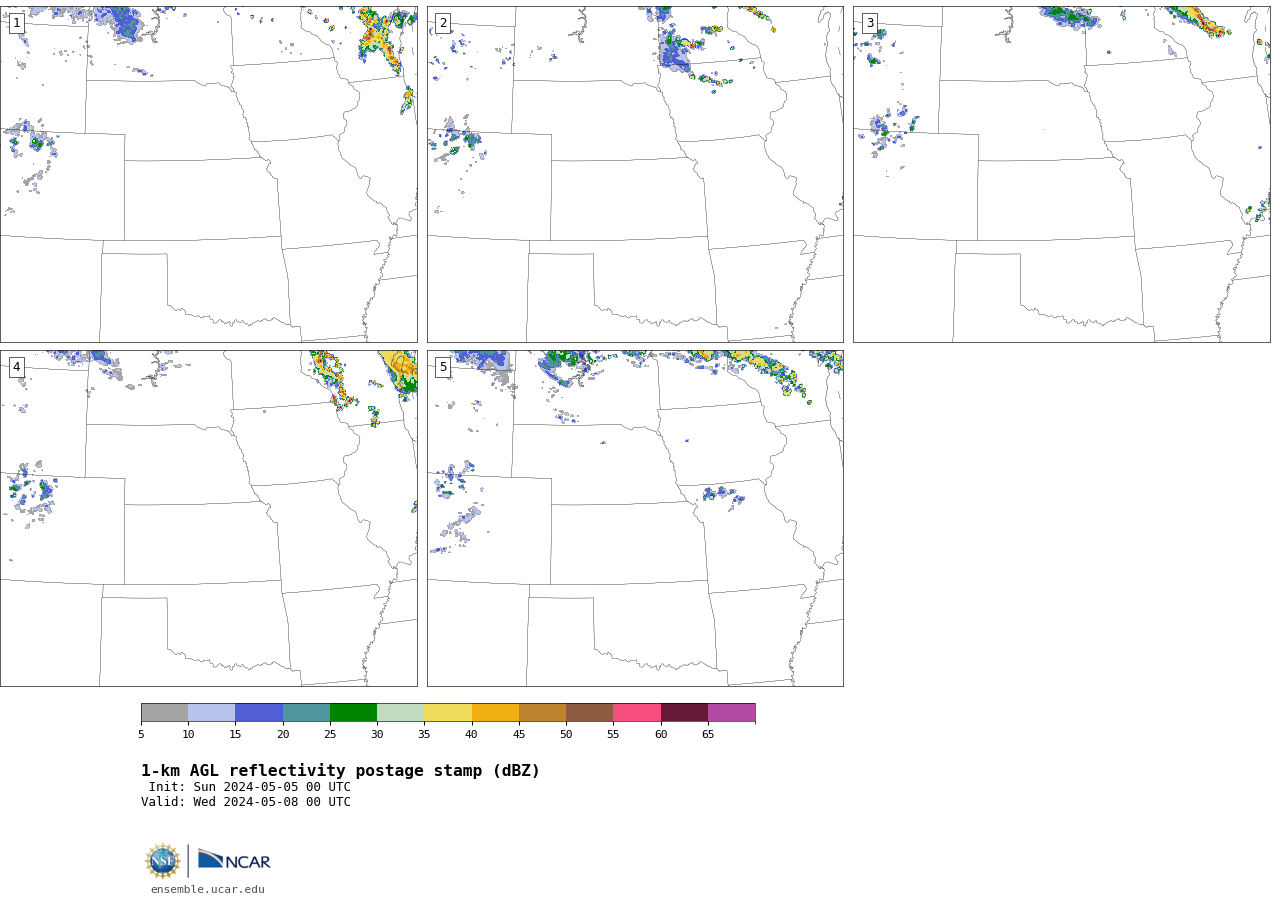Image resolution: width=1280 pixels, height=901 pixels.
Task: Click the light blue 10-15 dBZ swatch
Action: [211, 713]
